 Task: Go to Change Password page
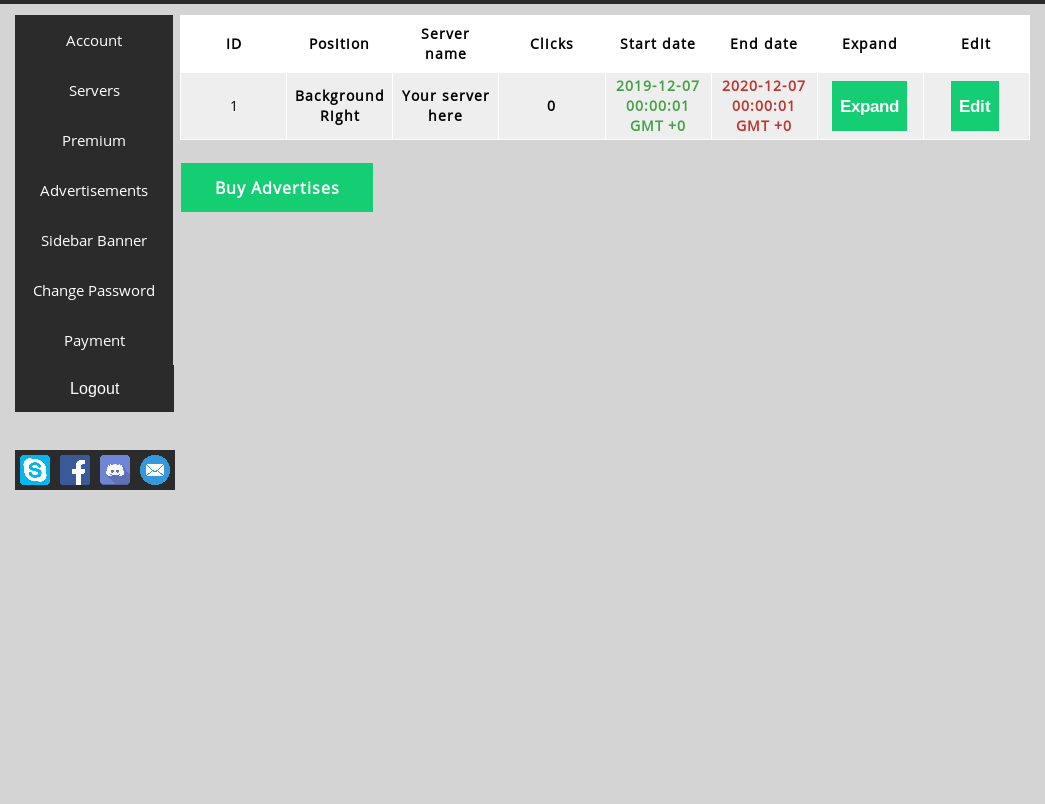tap(94, 291)
